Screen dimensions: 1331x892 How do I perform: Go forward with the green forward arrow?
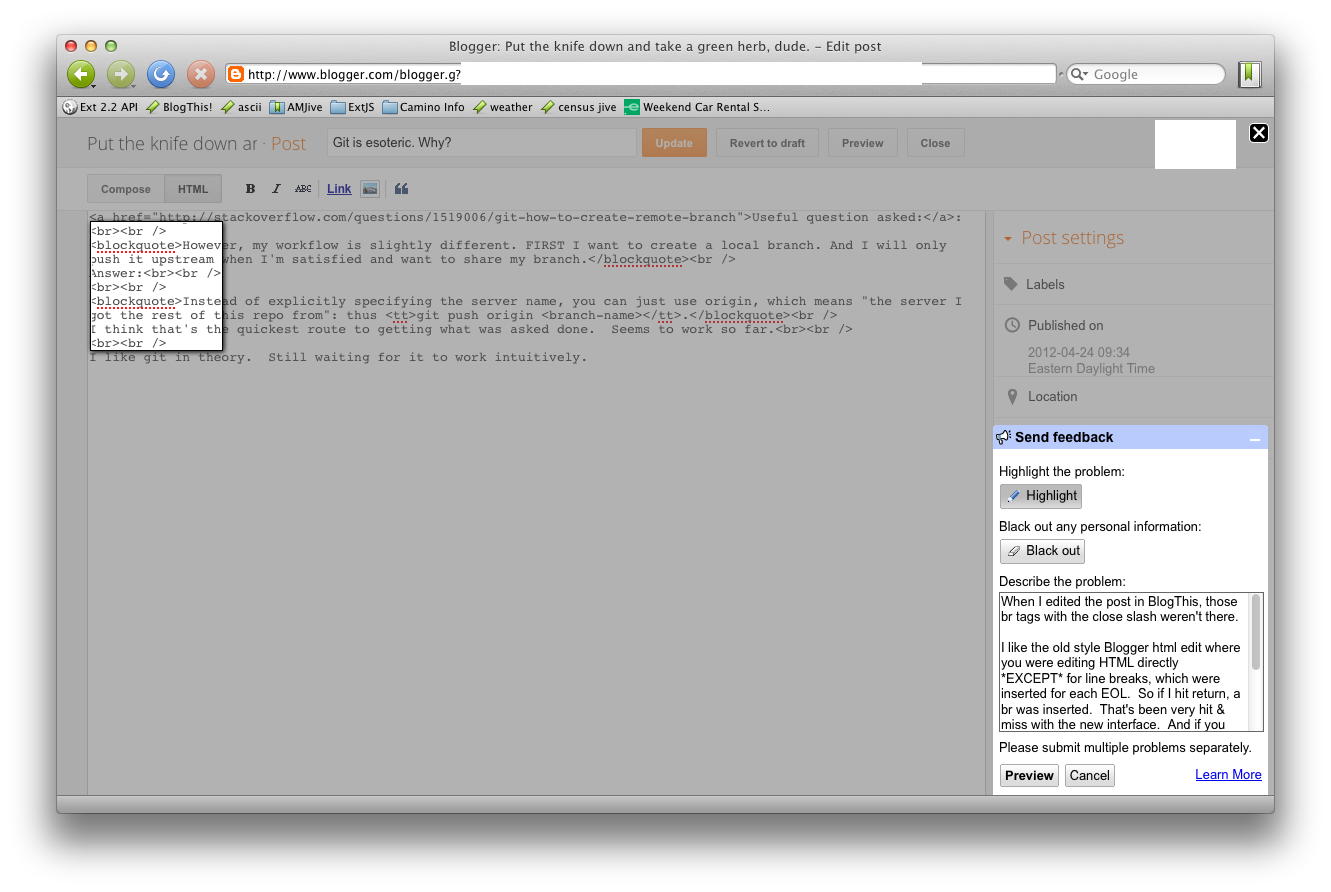click(121, 74)
